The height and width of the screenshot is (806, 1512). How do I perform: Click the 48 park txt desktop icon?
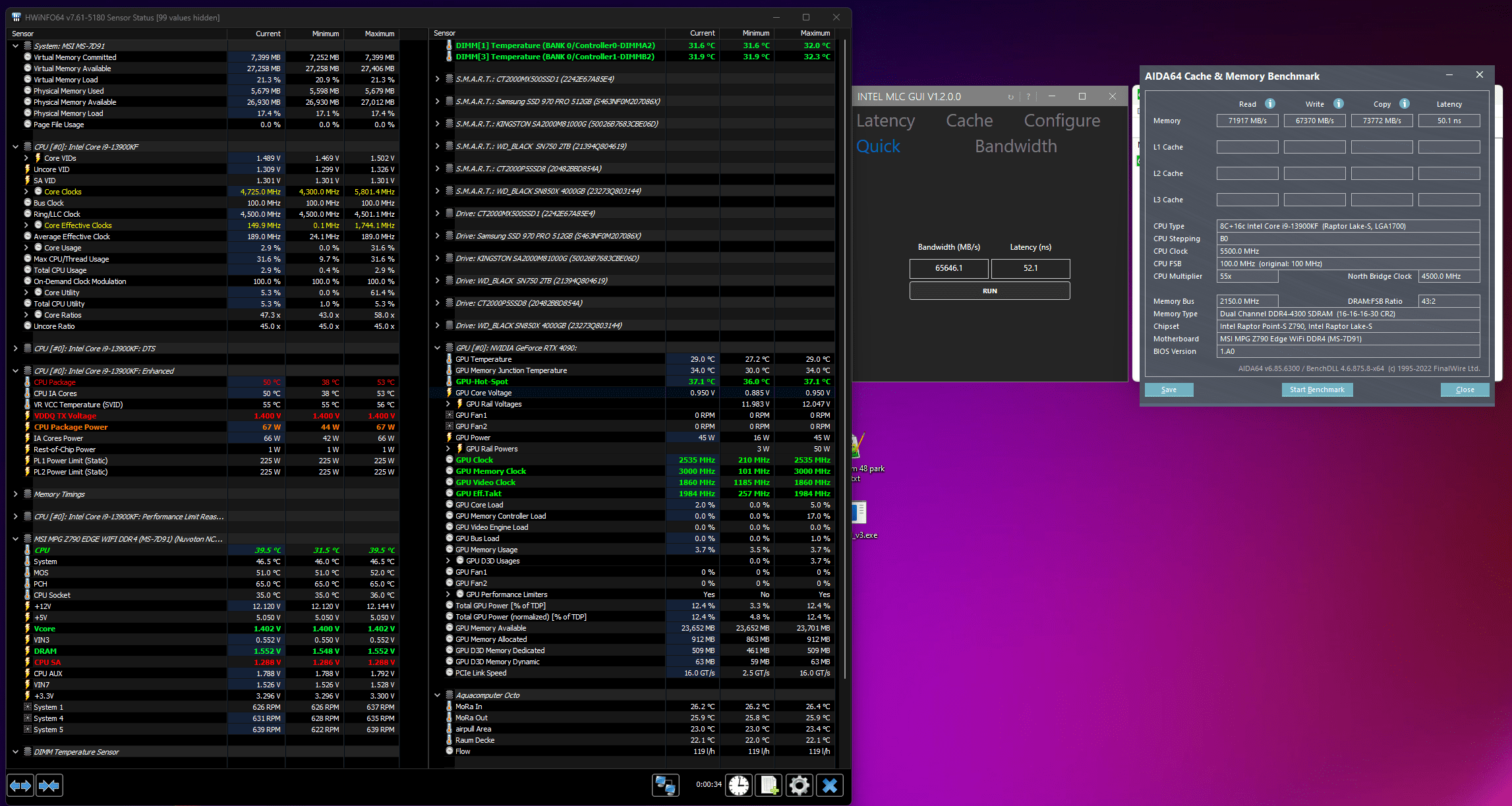(858, 446)
